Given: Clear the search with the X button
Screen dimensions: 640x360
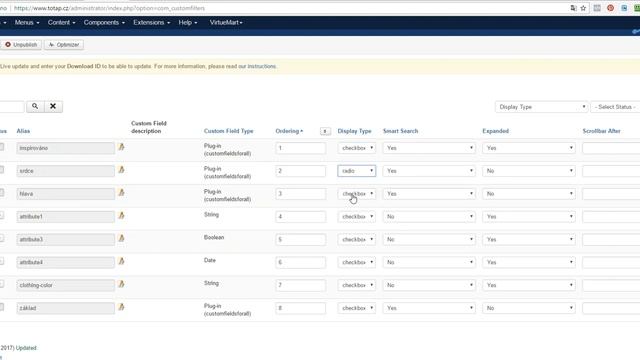Looking at the screenshot, I should tap(53, 107).
